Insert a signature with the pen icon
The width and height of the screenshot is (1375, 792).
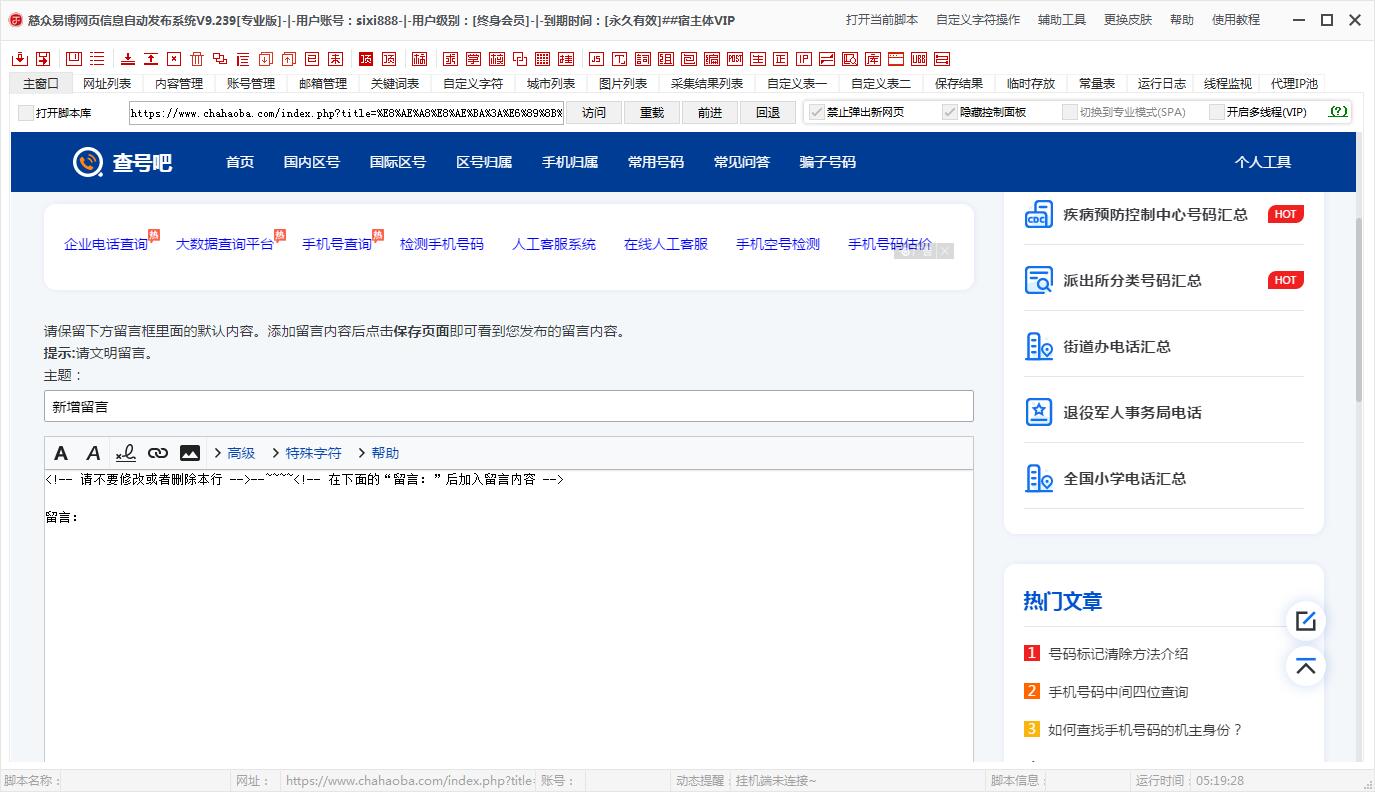tap(125, 453)
